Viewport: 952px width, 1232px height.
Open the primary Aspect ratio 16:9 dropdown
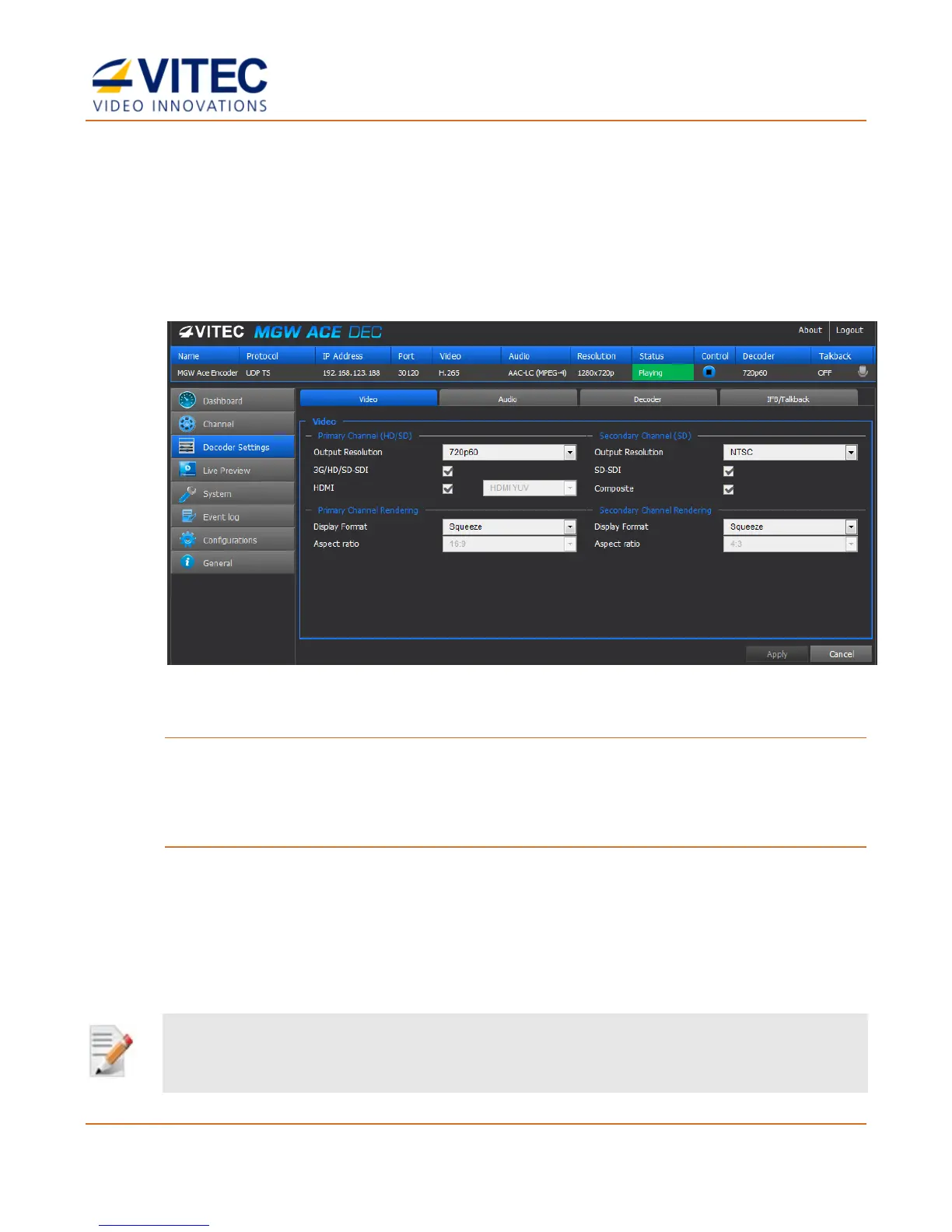509,544
